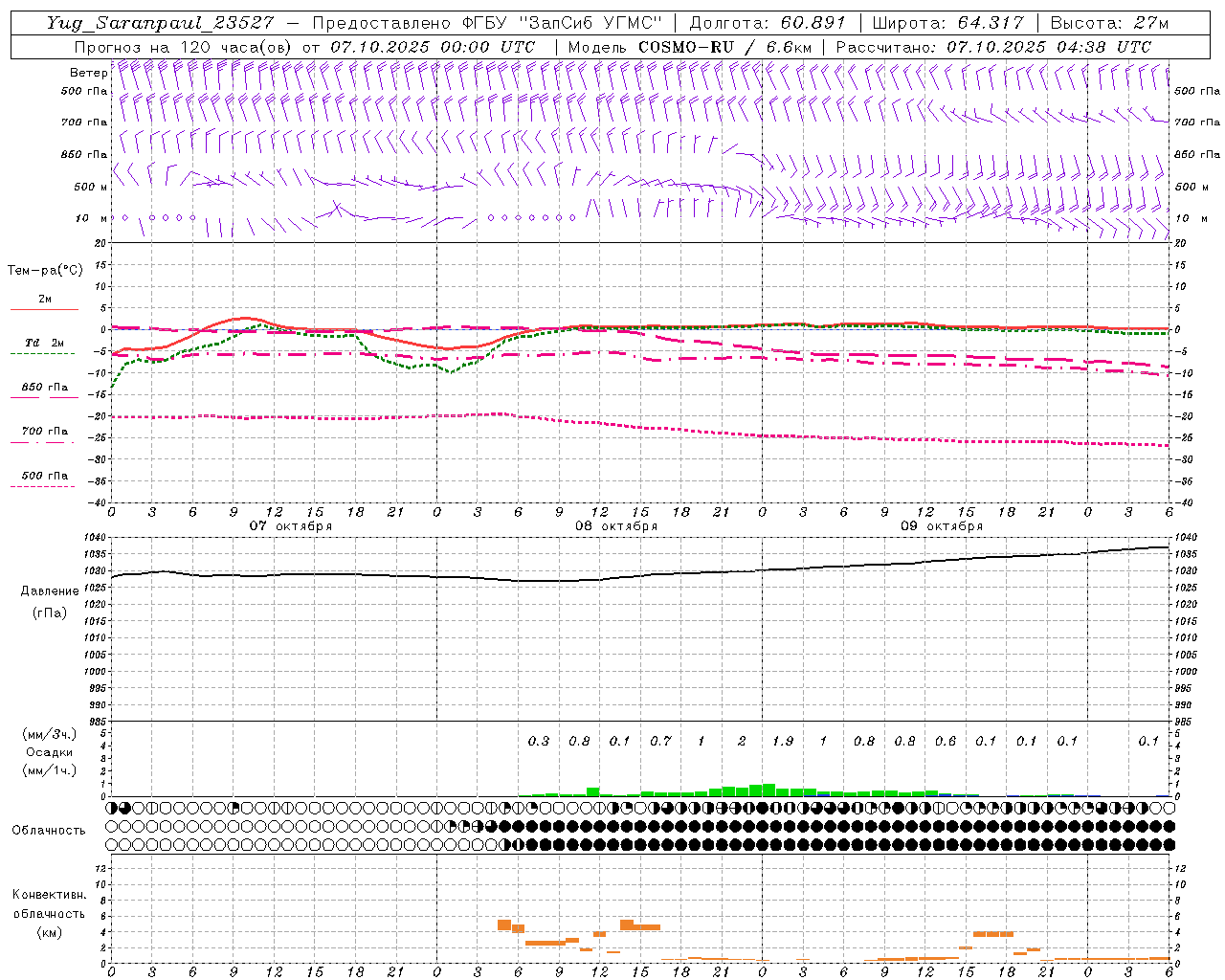Click the calculation time 07.10.2025 04:38 UTC
Screen dimensions: 1225x980
1049,47
